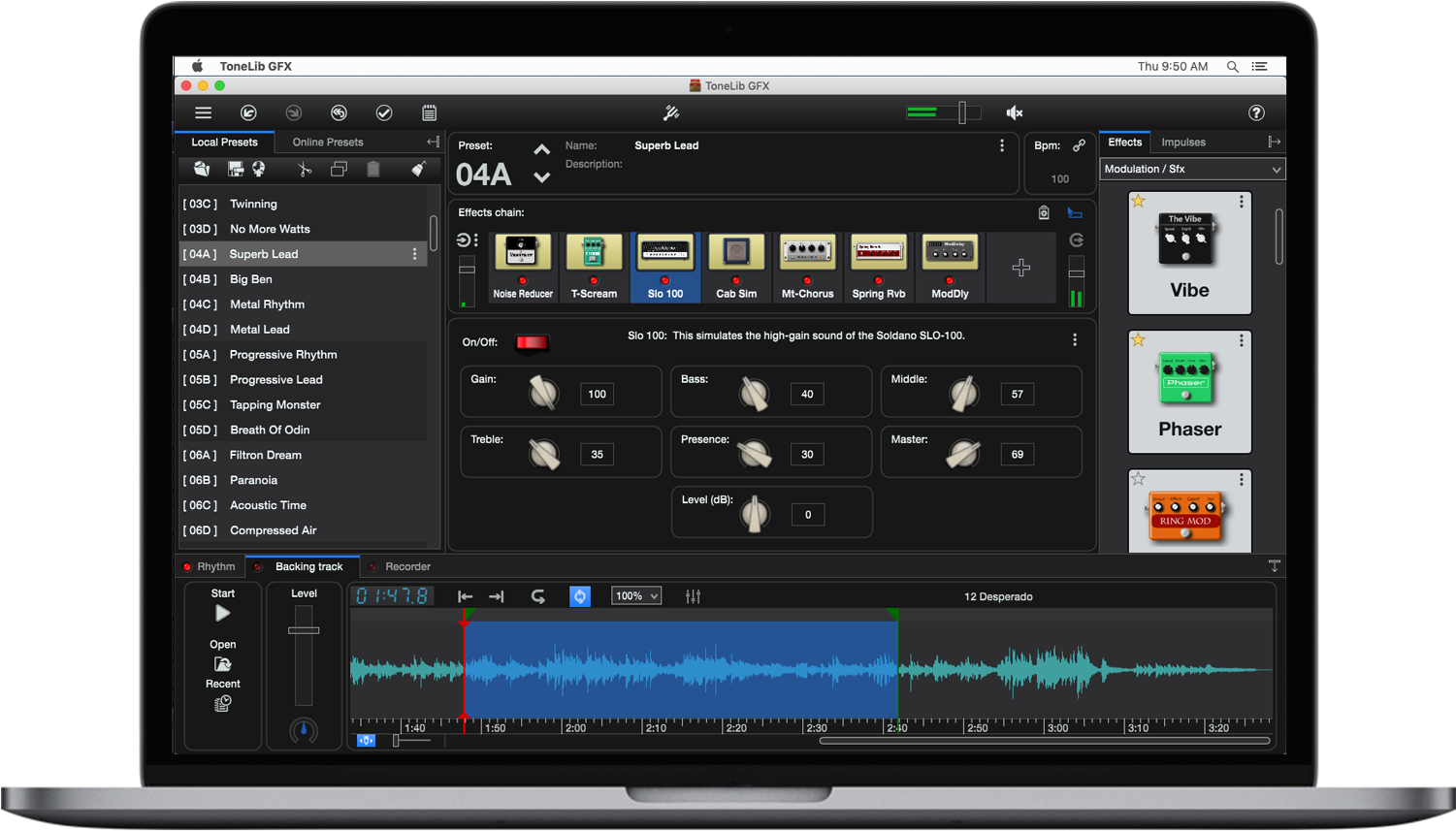This screenshot has height=831, width=1456.
Task: Open Vibe effect three-dot menu
Action: click(1241, 202)
